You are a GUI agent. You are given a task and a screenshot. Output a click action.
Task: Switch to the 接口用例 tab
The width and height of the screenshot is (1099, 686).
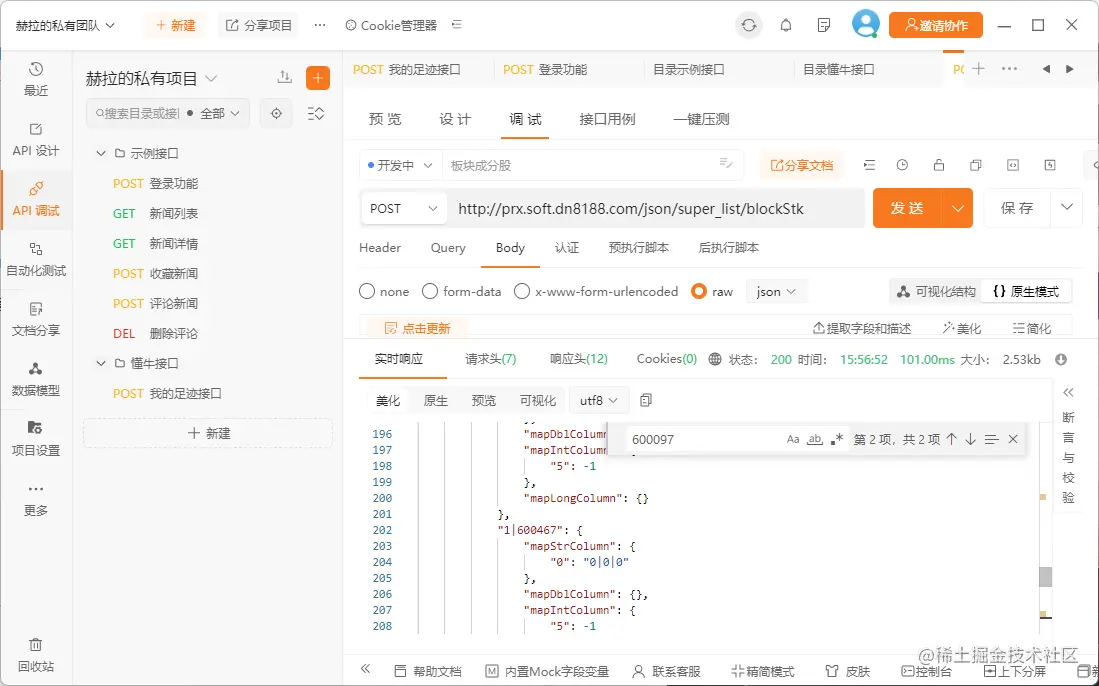607,119
